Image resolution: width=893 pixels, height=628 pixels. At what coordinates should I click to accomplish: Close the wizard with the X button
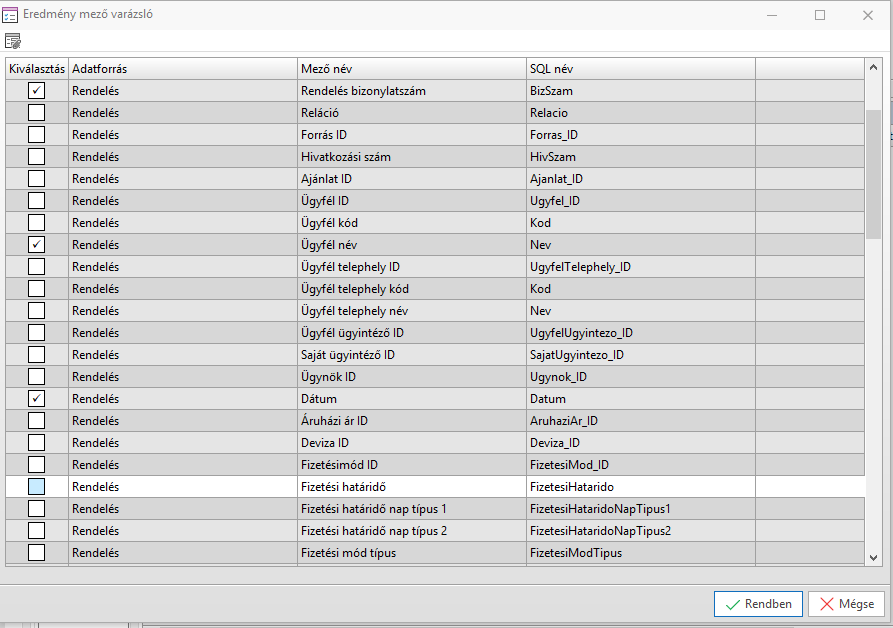(x=866, y=15)
